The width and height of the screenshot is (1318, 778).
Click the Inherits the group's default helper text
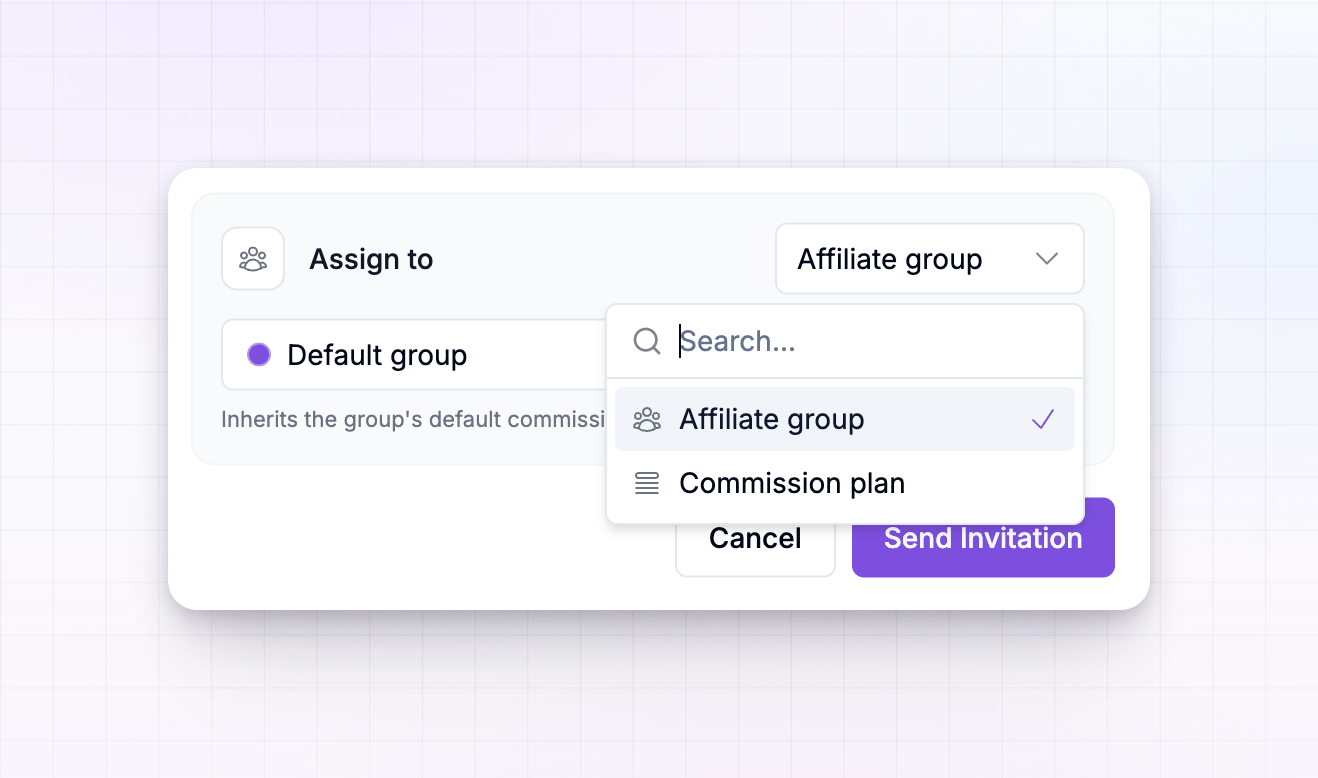point(413,419)
